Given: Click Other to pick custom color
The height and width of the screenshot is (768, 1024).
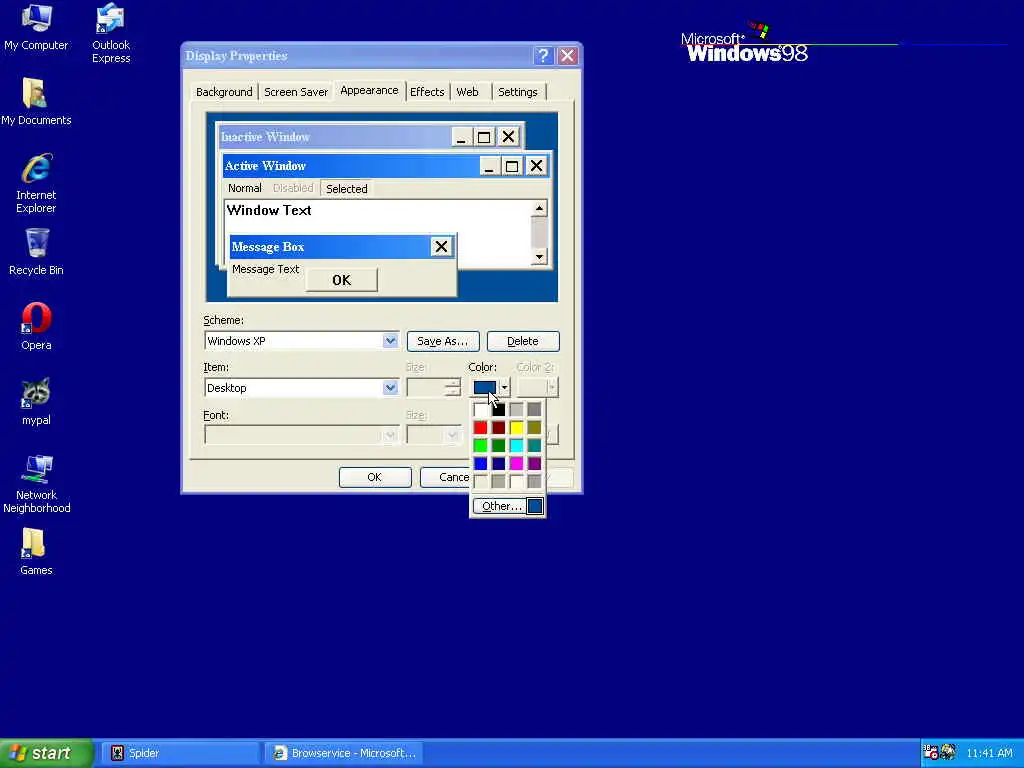Looking at the screenshot, I should point(499,506).
